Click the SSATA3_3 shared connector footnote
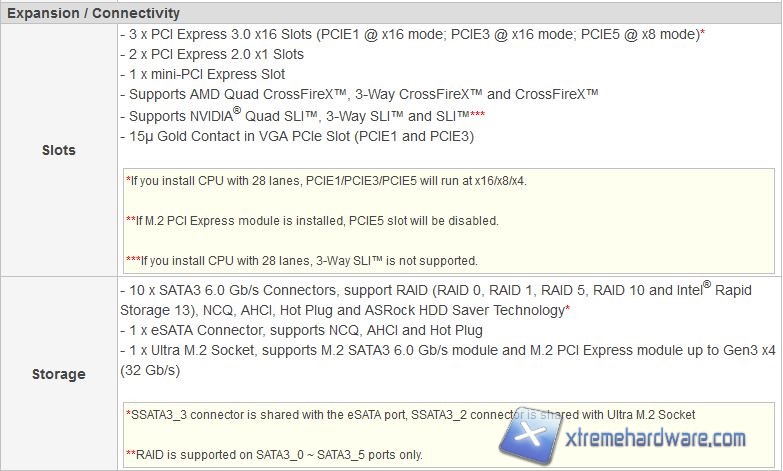The width and height of the screenshot is (783, 471). click(x=410, y=414)
